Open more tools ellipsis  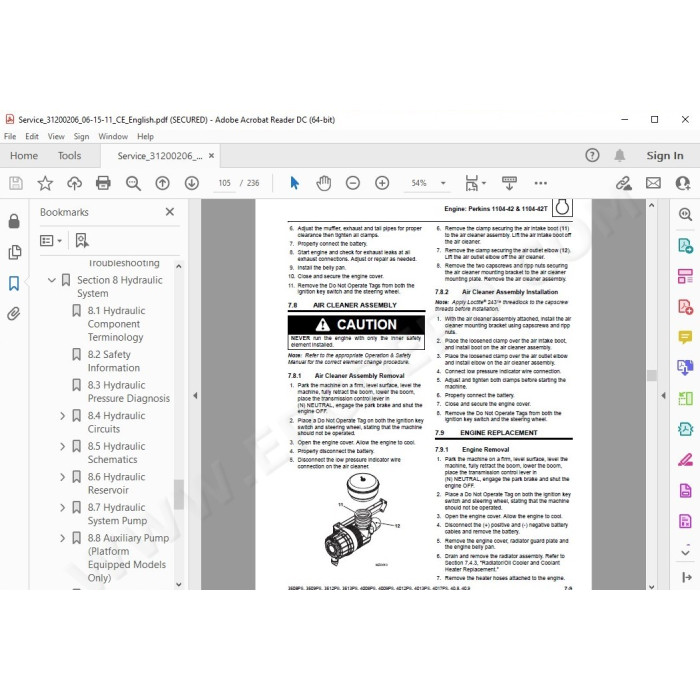coord(541,183)
